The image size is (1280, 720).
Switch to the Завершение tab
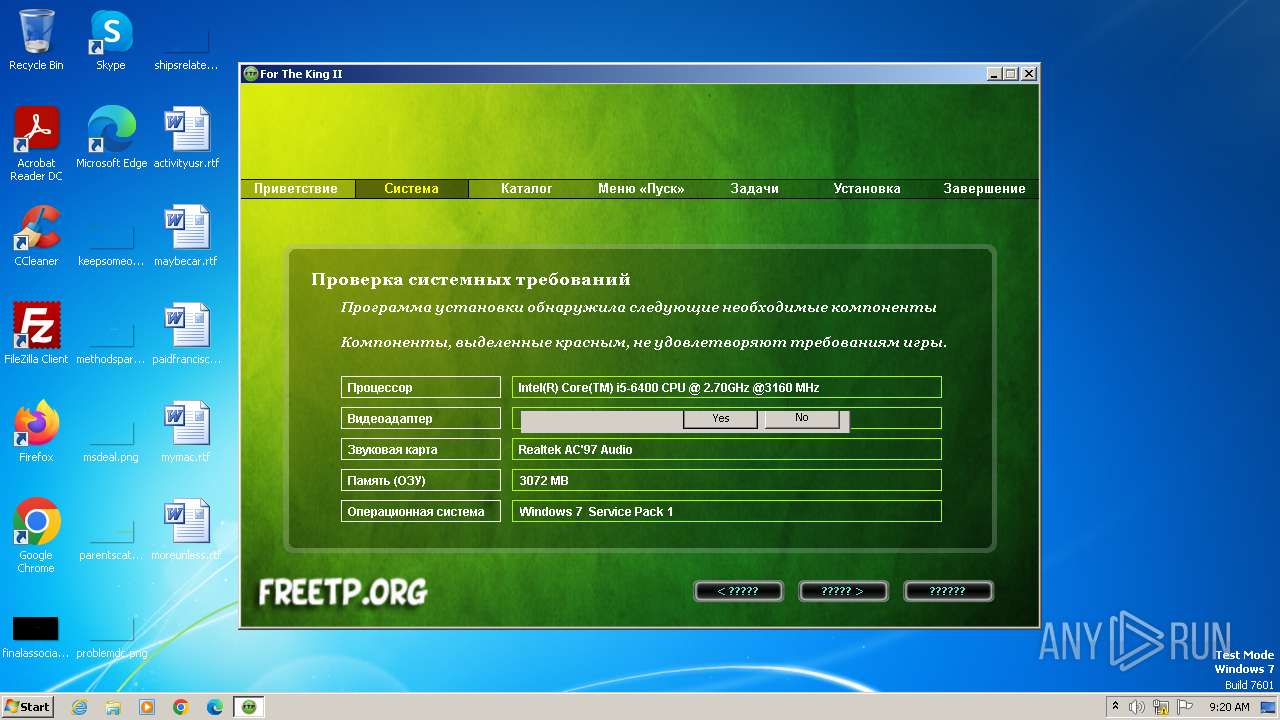pos(984,188)
